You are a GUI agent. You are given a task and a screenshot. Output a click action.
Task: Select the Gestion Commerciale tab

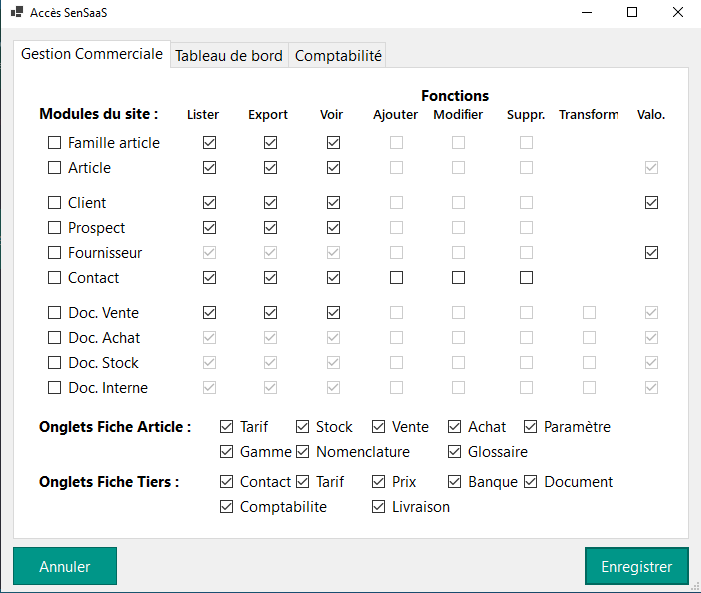(91, 54)
